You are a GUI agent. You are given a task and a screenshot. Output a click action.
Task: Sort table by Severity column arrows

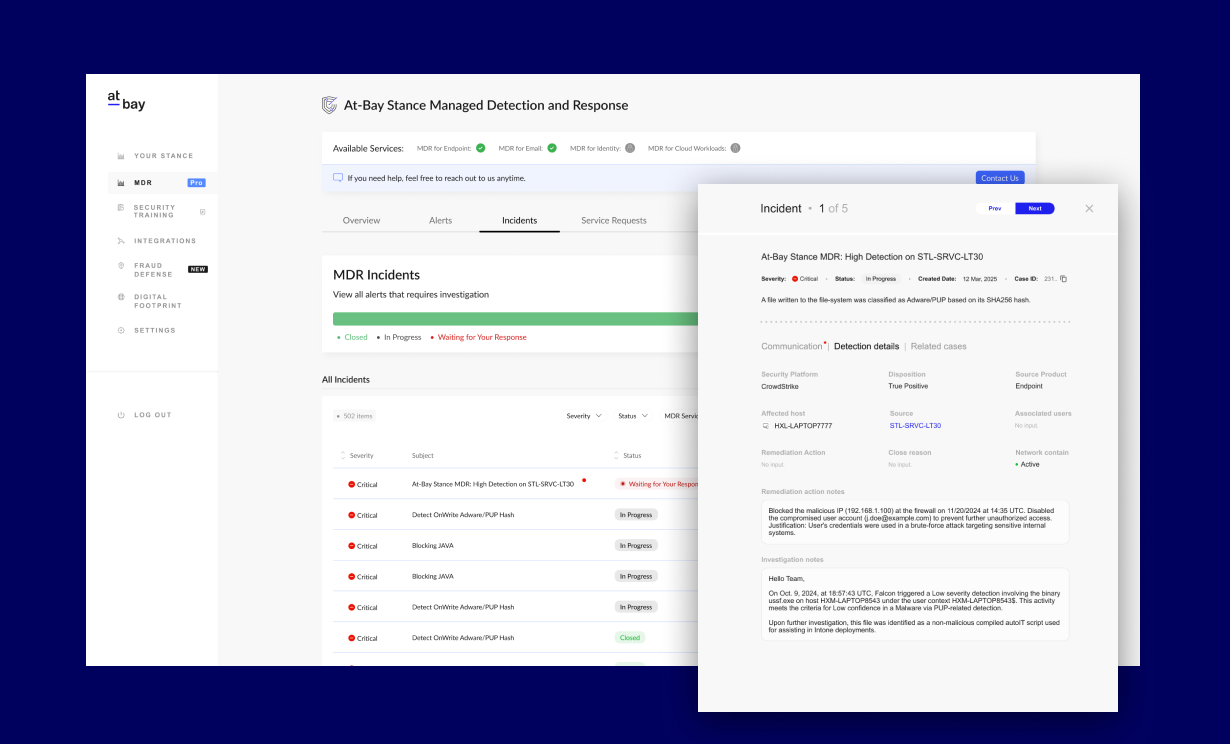coord(342,456)
